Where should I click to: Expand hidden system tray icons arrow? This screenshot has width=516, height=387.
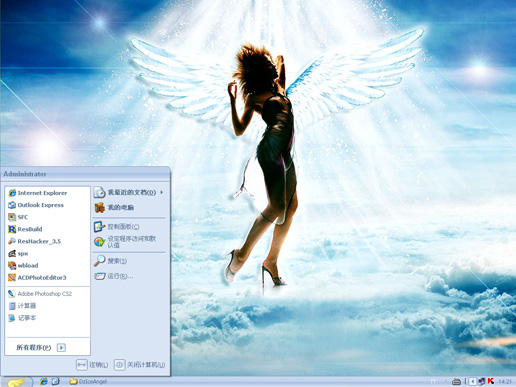472,382
